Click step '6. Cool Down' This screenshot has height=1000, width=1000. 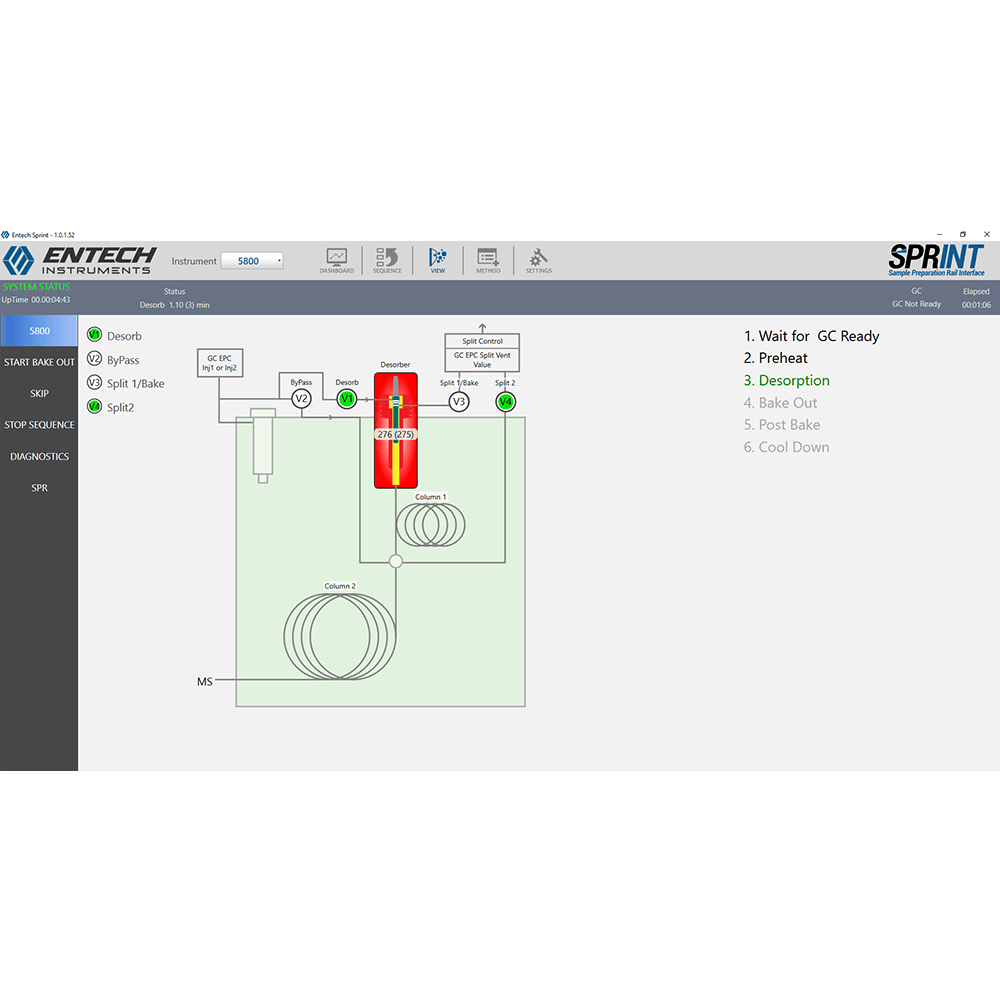[786, 447]
